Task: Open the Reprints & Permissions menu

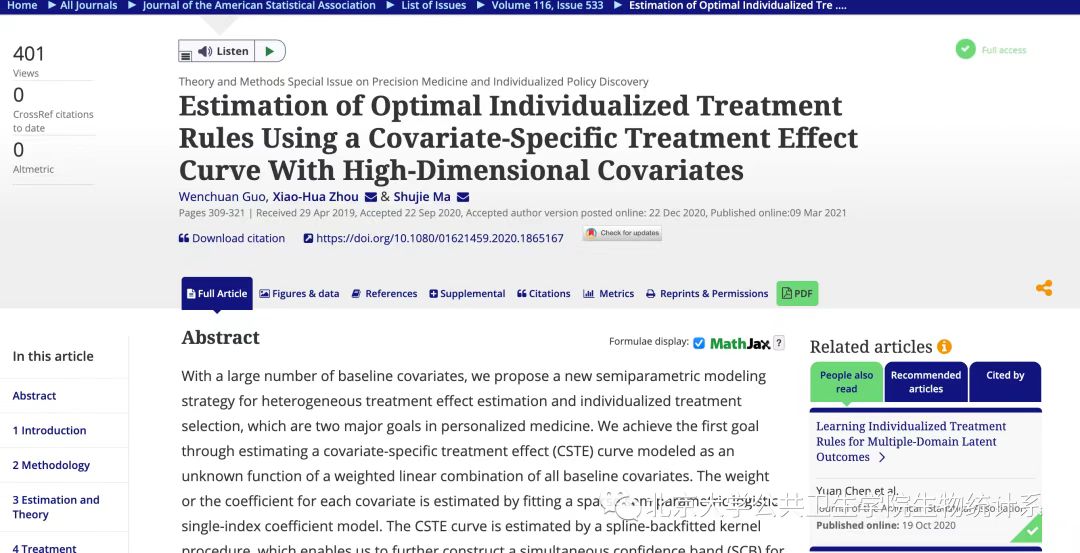Action: (x=707, y=294)
